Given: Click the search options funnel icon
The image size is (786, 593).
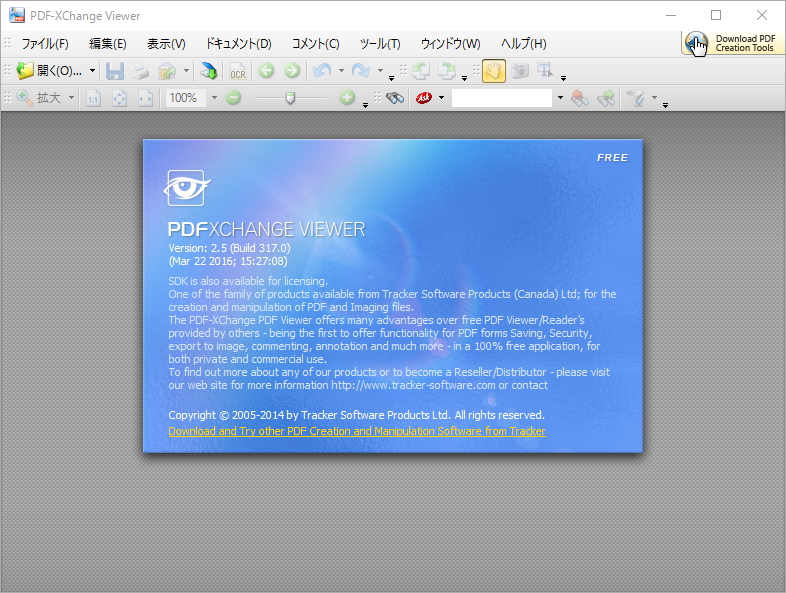Looking at the screenshot, I should (636, 98).
